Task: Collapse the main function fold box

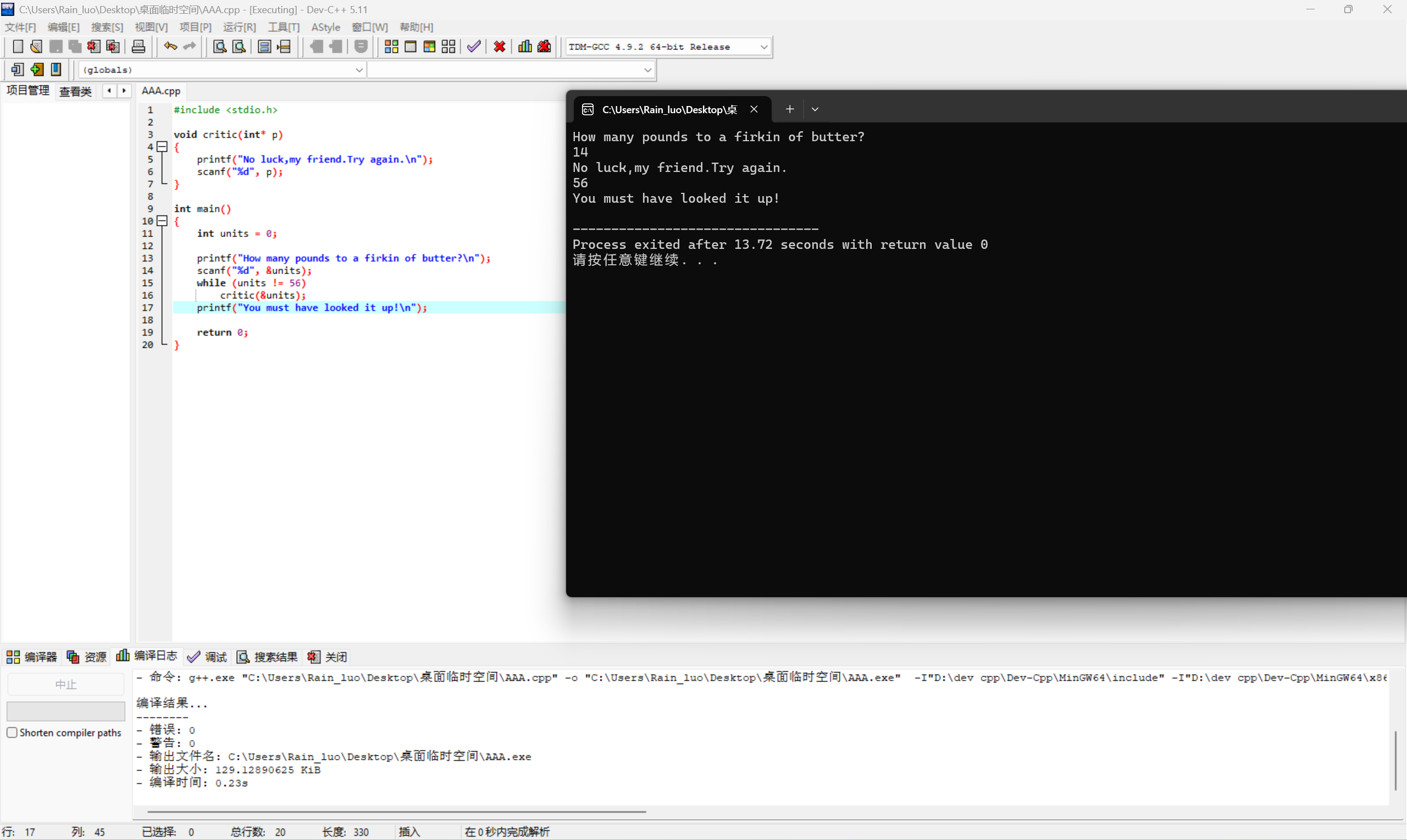Action: click(163, 221)
